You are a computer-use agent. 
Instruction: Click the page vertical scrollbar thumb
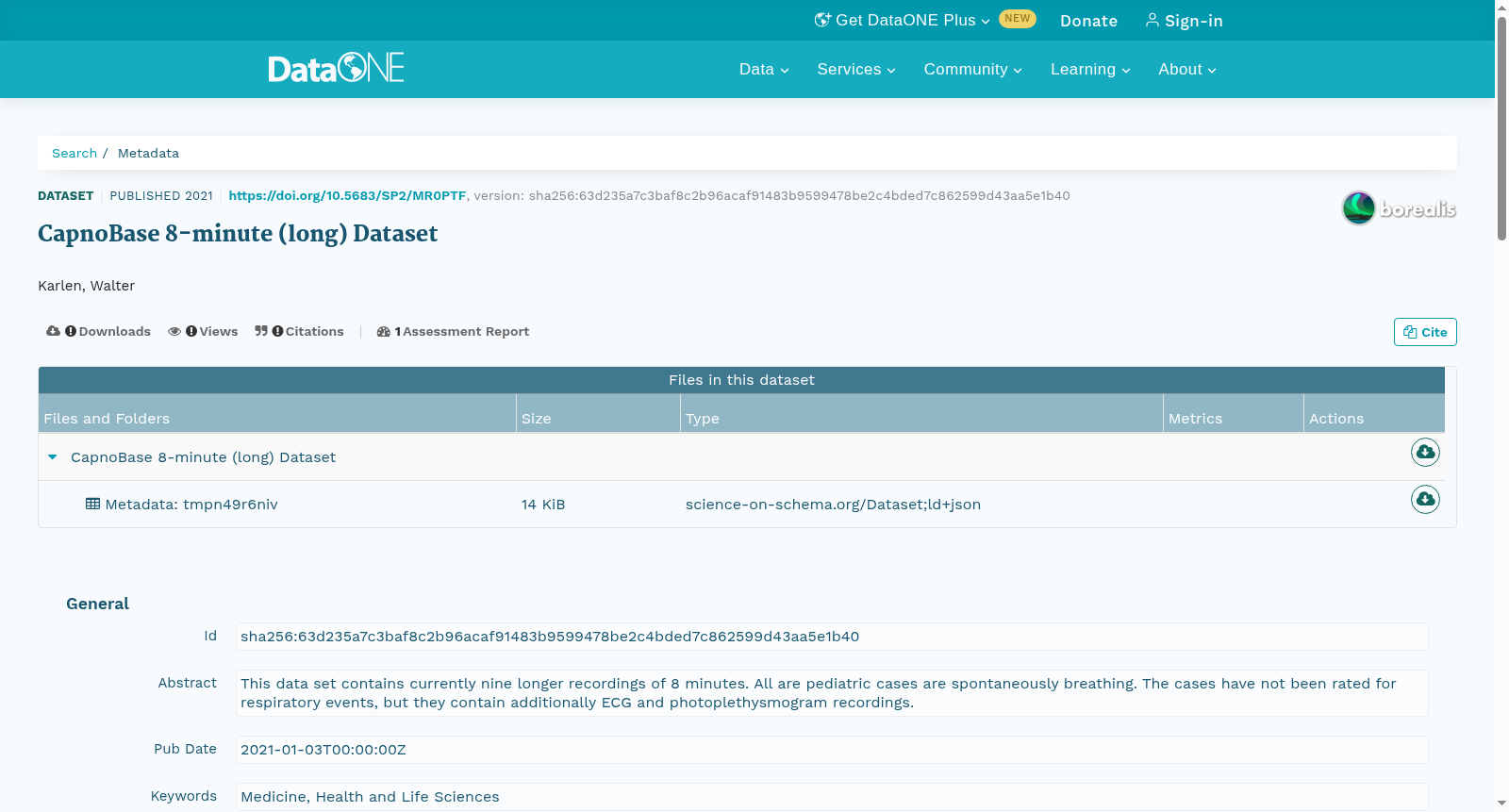point(1501,127)
